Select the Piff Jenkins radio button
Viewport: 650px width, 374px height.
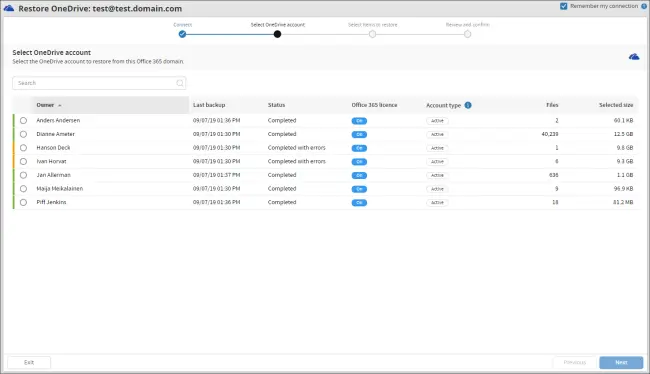[x=23, y=203]
